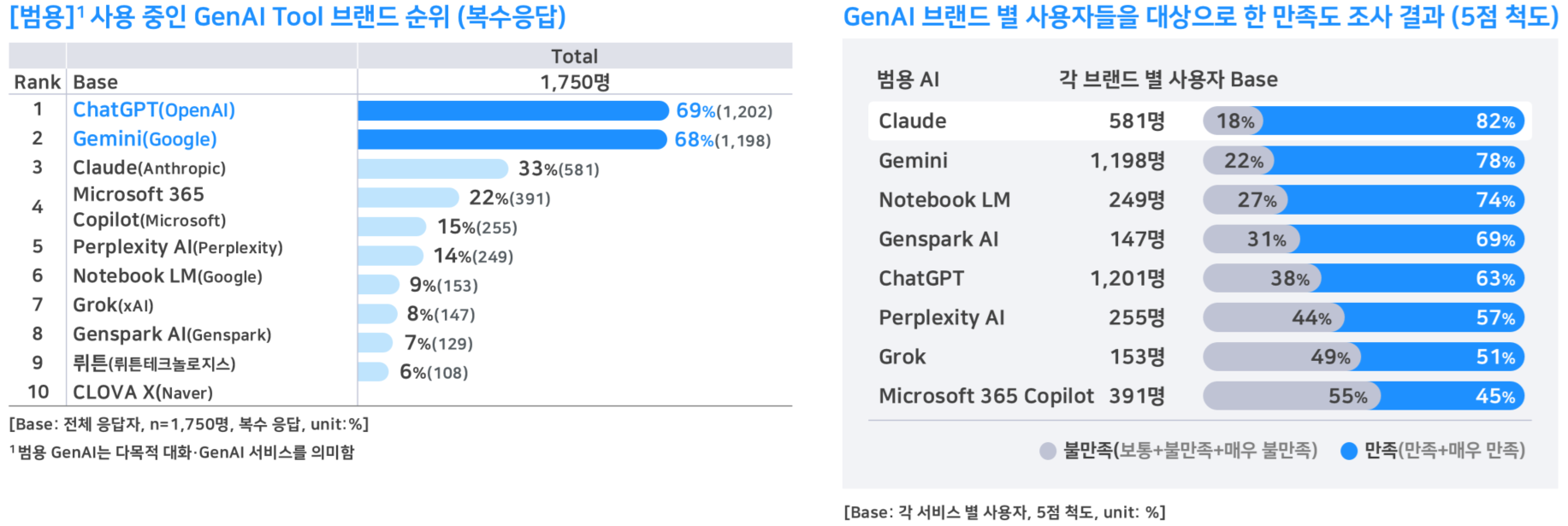This screenshot has width=1568, height=526.
Task: Click Claude's 82% satisfied bar segment
Action: point(1393,121)
